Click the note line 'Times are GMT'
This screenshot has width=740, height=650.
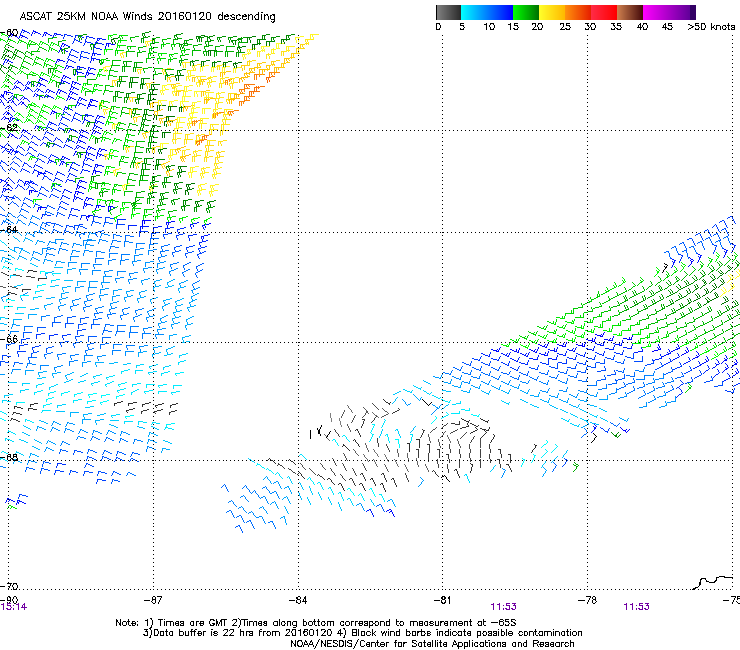pyautogui.click(x=193, y=623)
